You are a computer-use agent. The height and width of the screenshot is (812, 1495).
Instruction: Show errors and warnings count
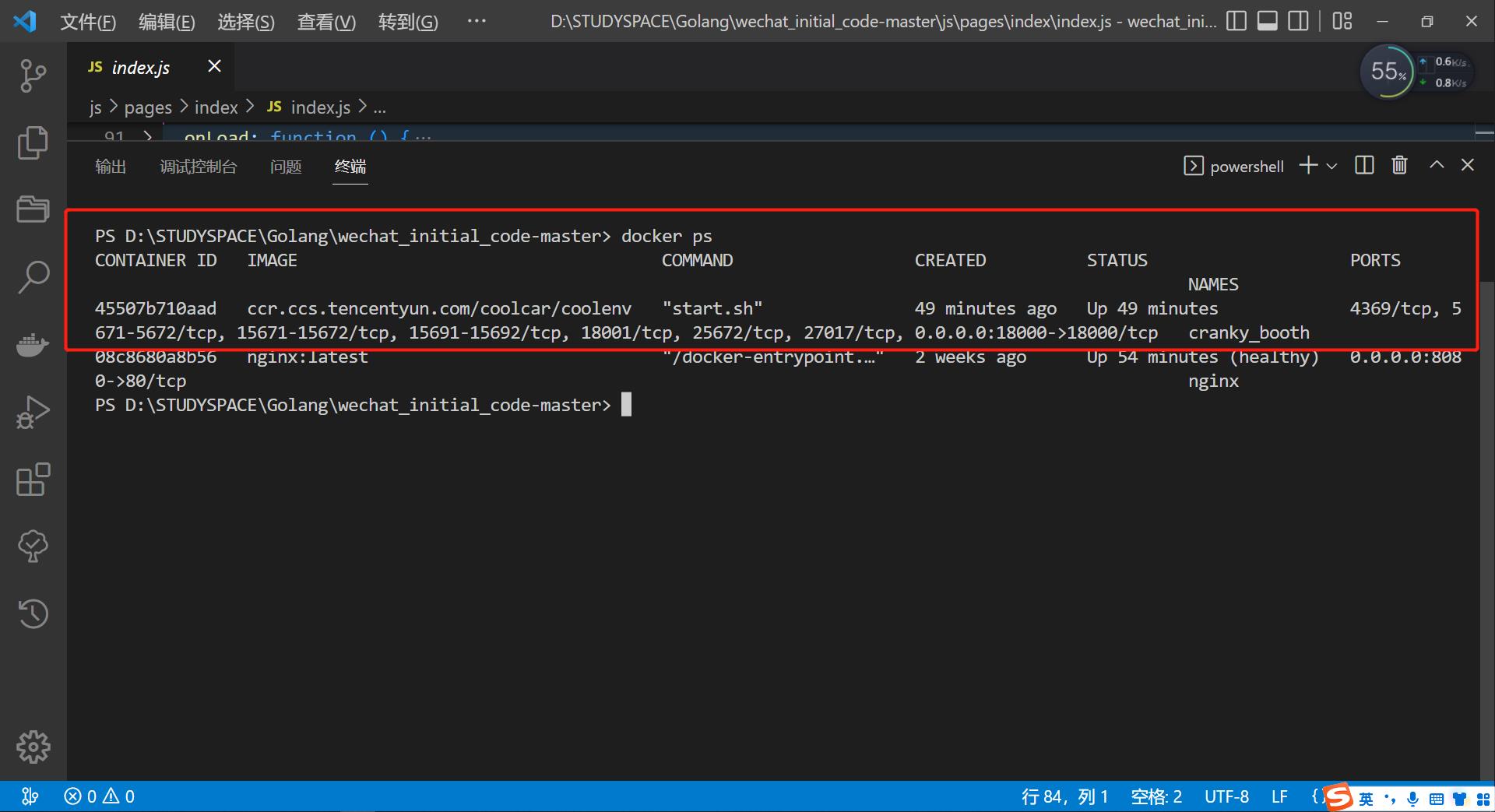(x=99, y=796)
